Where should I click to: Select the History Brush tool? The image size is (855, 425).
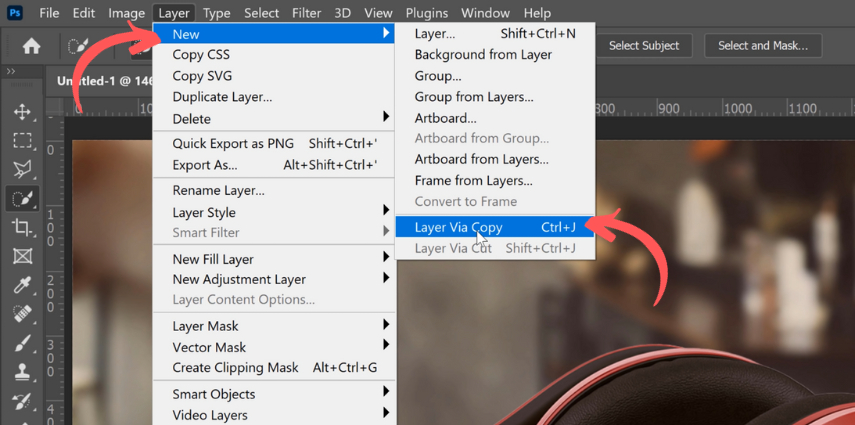point(22,402)
